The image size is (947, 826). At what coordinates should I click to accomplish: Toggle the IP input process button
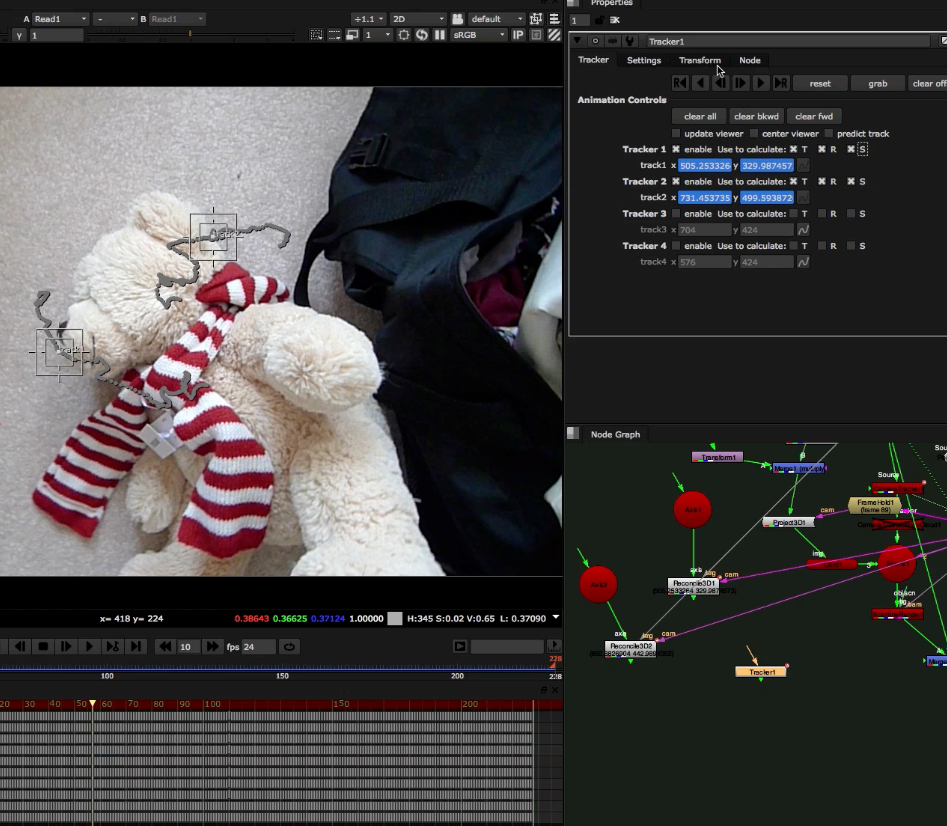pos(518,35)
